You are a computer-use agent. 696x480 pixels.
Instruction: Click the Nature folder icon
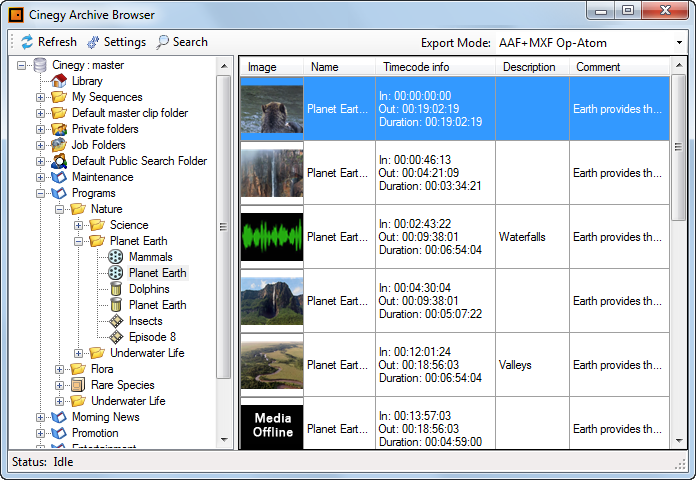(x=78, y=209)
